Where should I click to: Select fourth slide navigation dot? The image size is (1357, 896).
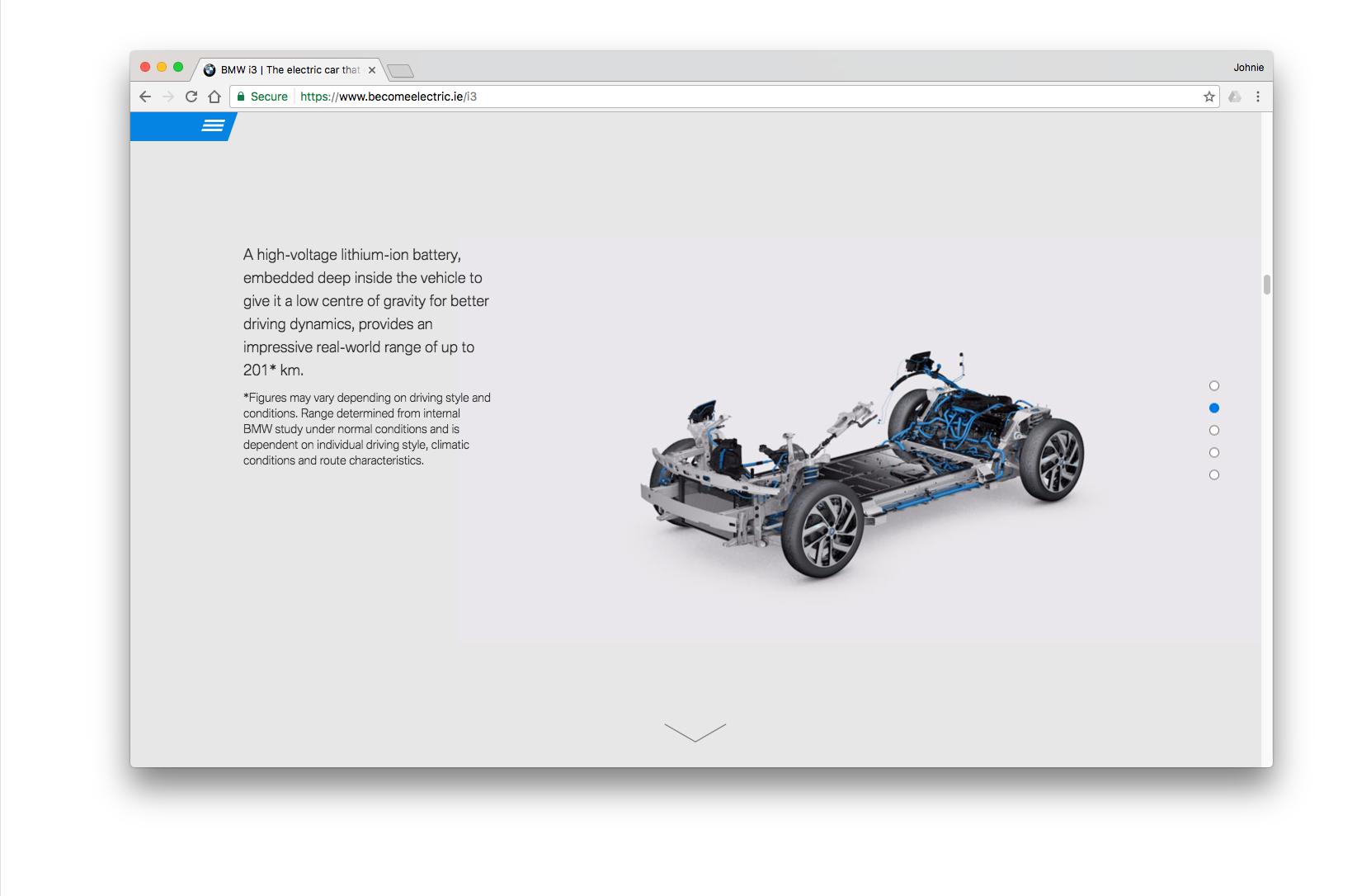coord(1214,452)
